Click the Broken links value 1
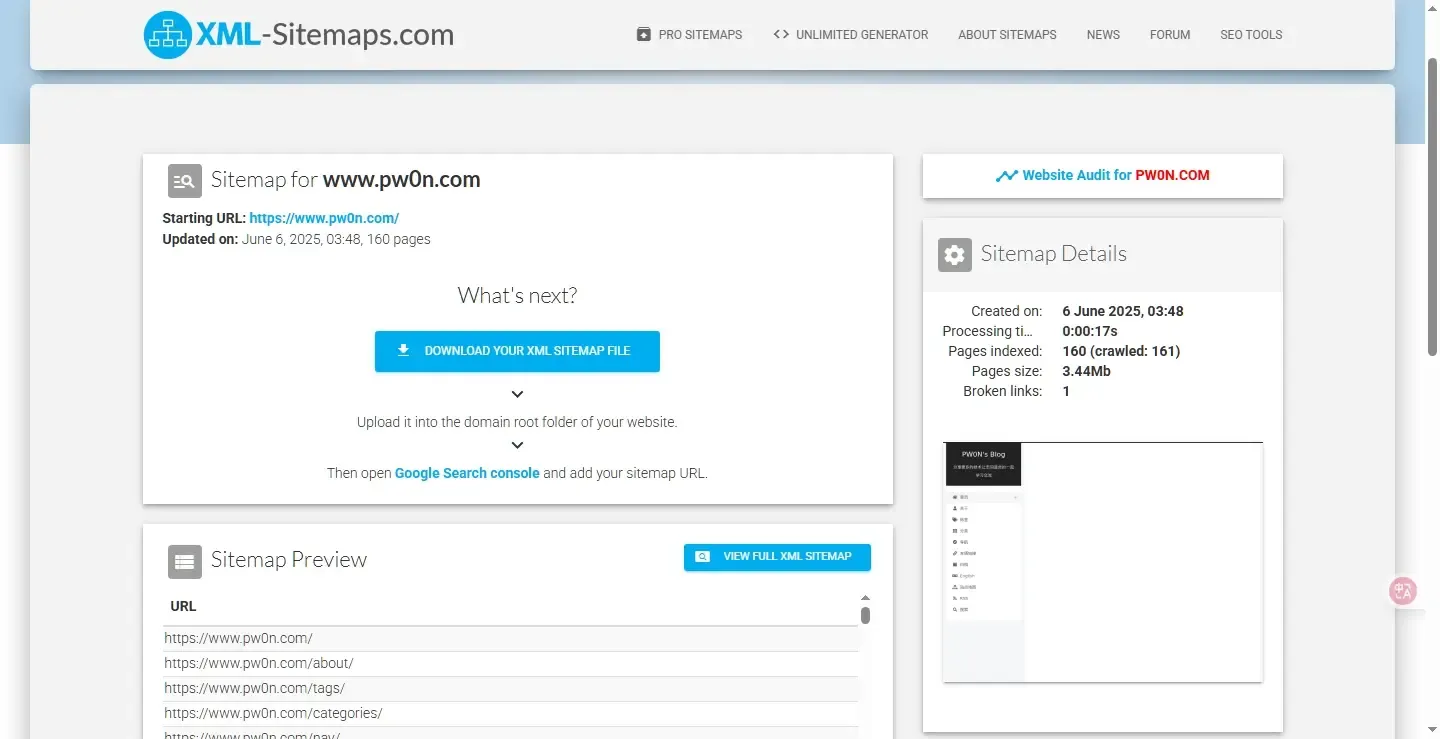 1066,391
